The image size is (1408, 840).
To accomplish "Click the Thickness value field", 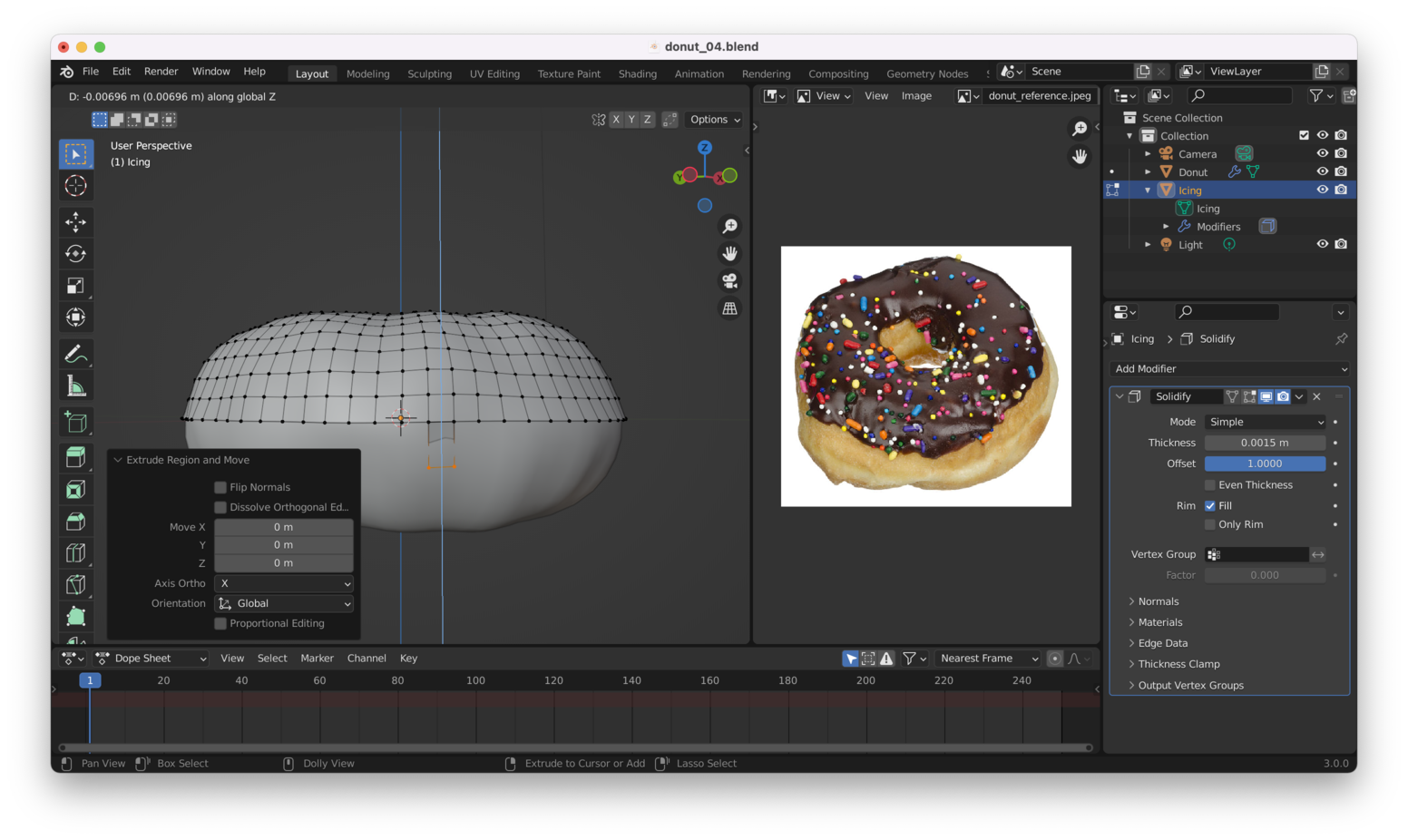I will pyautogui.click(x=1265, y=443).
